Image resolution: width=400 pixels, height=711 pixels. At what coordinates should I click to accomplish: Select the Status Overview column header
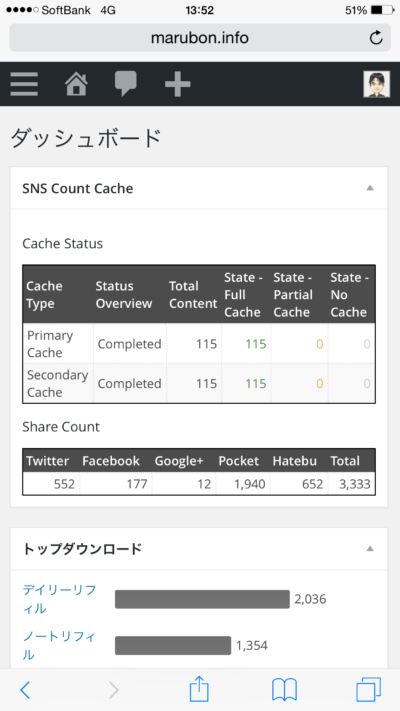click(x=123, y=295)
